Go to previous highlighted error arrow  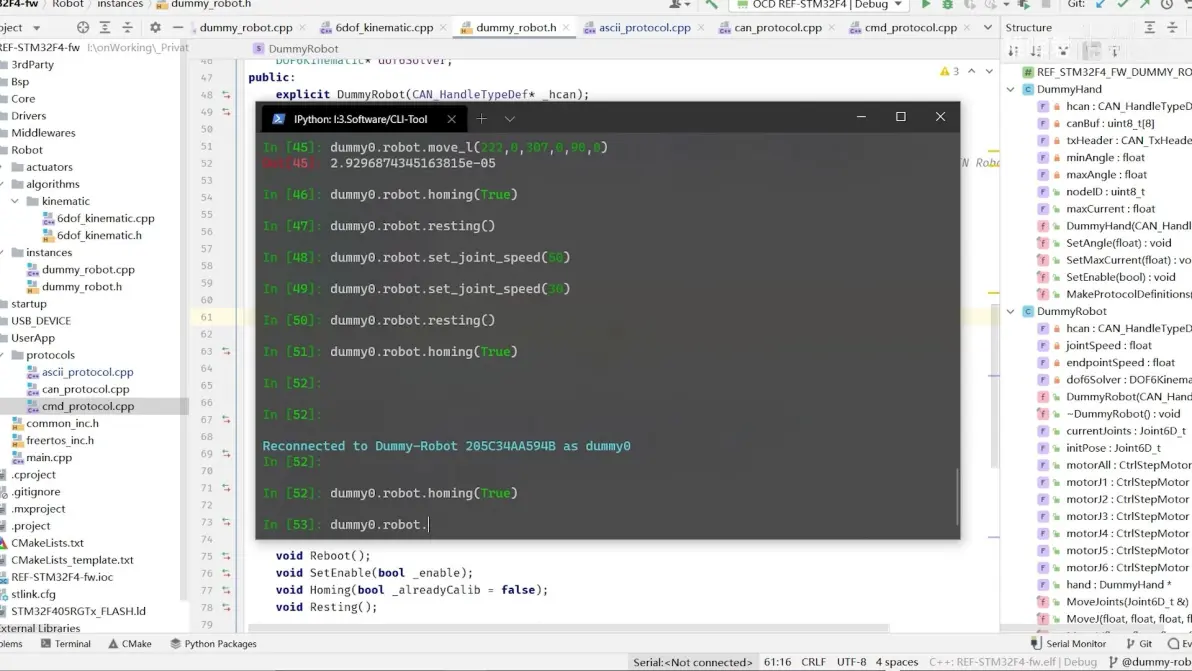(972, 71)
